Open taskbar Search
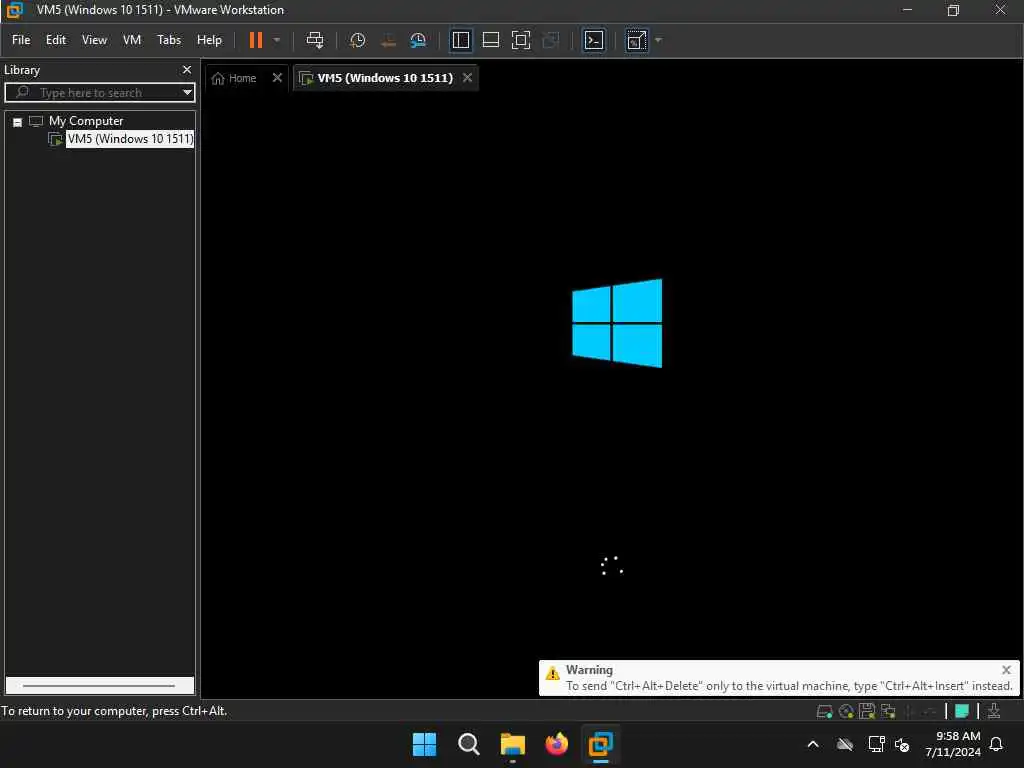The width and height of the screenshot is (1024, 768). [468, 744]
